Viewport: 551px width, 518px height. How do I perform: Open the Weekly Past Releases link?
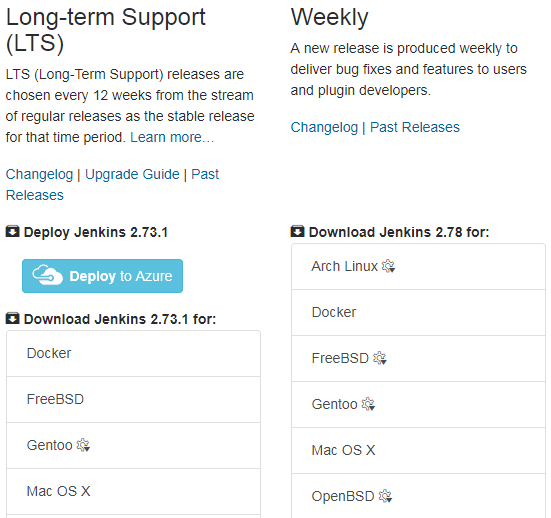click(415, 127)
